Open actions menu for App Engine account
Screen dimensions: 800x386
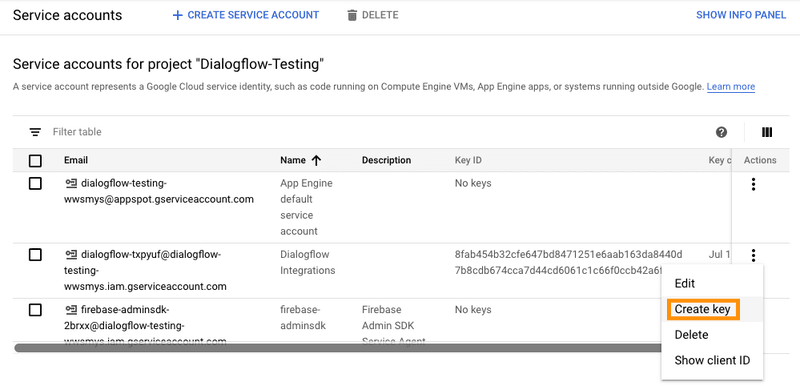tap(753, 184)
